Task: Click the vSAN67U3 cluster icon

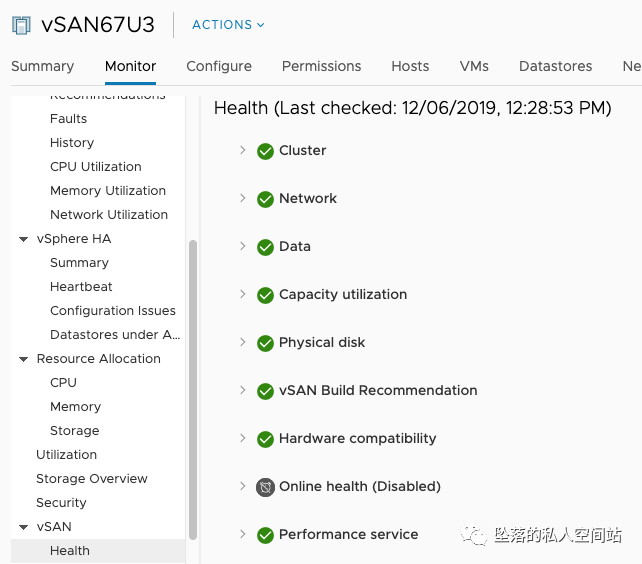Action: point(22,25)
